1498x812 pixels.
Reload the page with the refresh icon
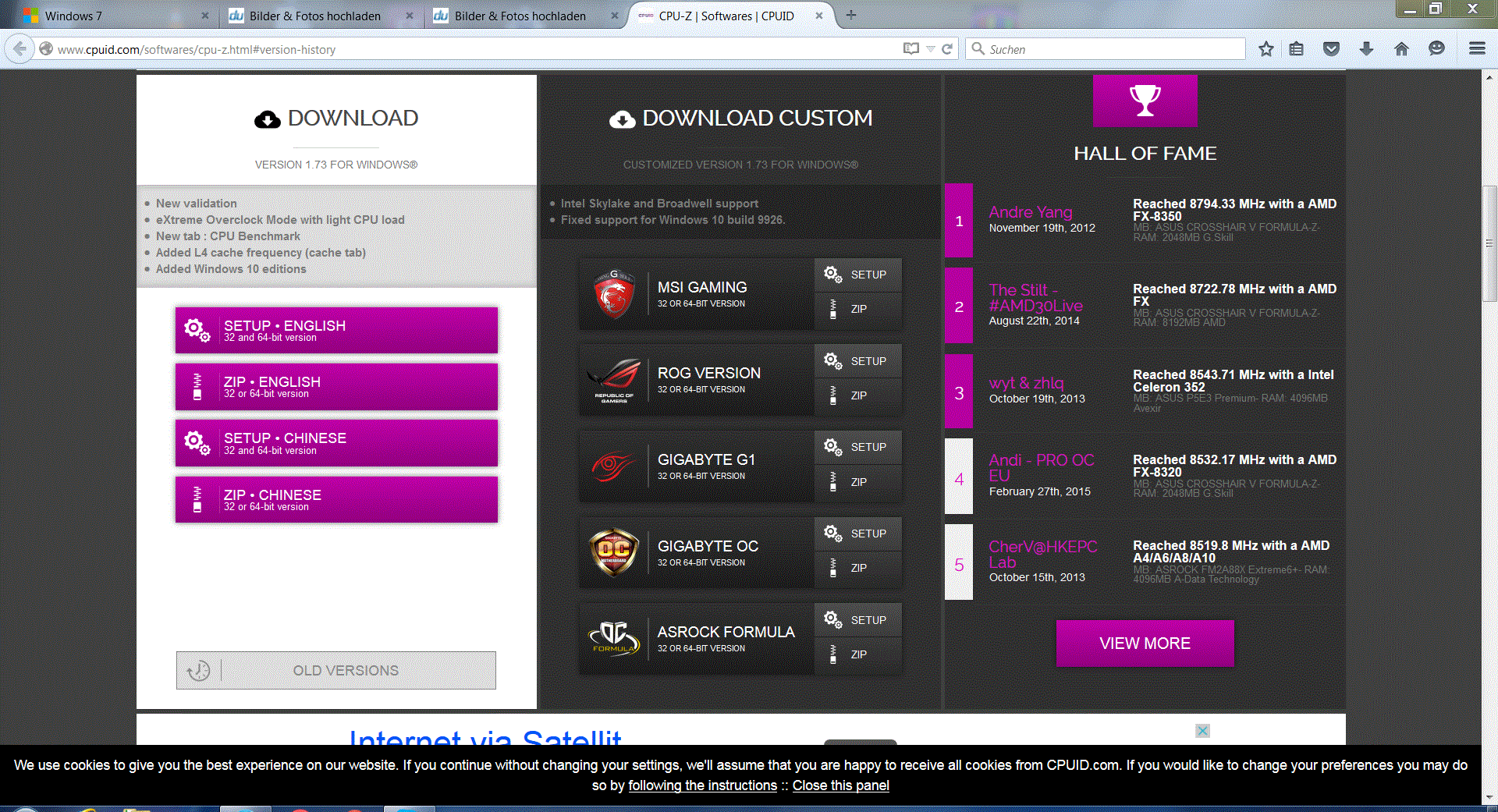[947, 49]
